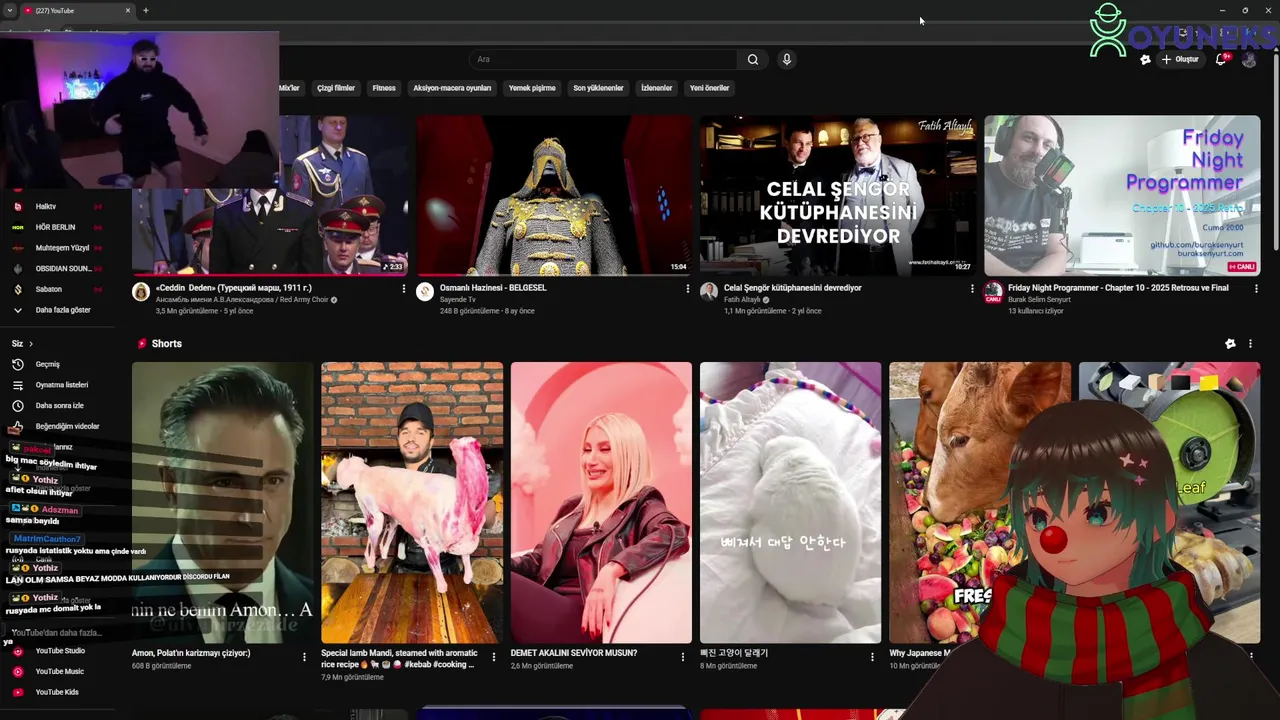Play the Friday Night Programmer live thumbnail

[1122, 195]
